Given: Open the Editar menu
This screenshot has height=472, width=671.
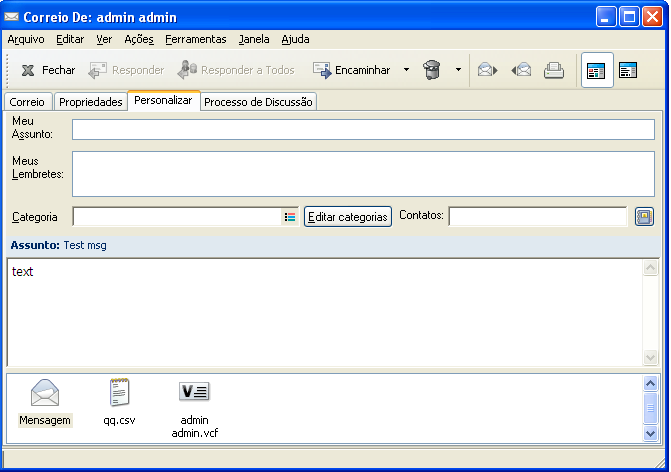Looking at the screenshot, I should click(x=70, y=39).
